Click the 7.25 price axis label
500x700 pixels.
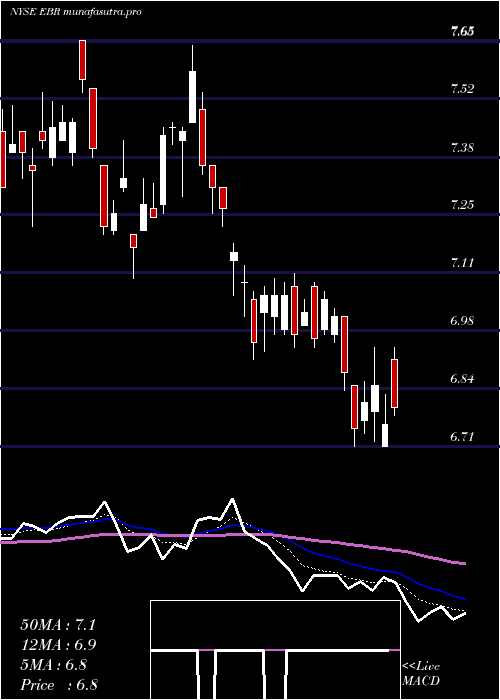coord(462,205)
